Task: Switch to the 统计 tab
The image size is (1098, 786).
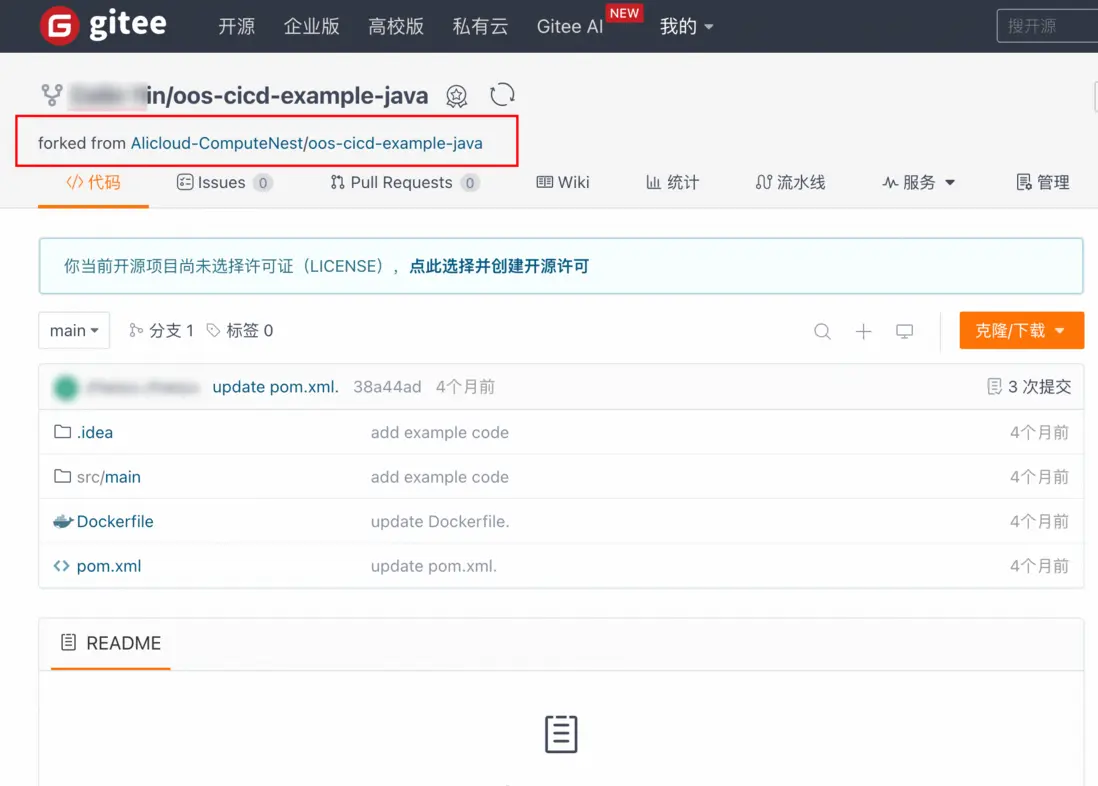Action: [x=672, y=183]
